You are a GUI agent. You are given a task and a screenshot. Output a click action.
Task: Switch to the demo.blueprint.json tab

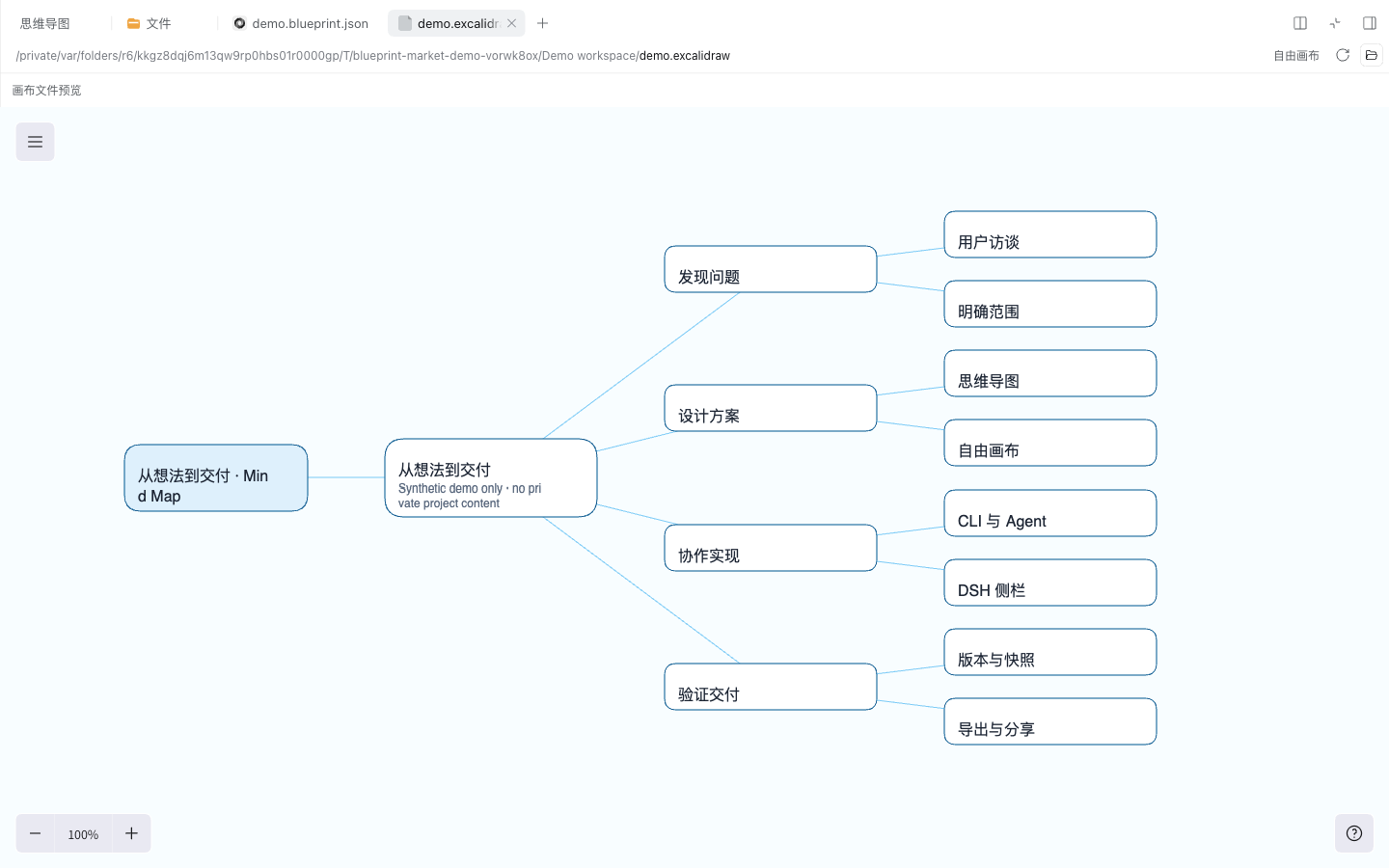301,23
